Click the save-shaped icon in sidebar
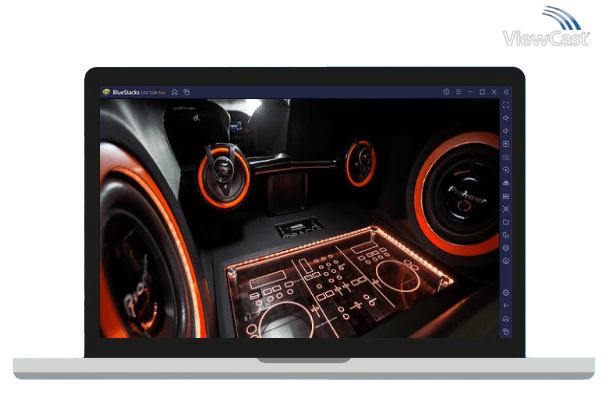 [x=506, y=196]
